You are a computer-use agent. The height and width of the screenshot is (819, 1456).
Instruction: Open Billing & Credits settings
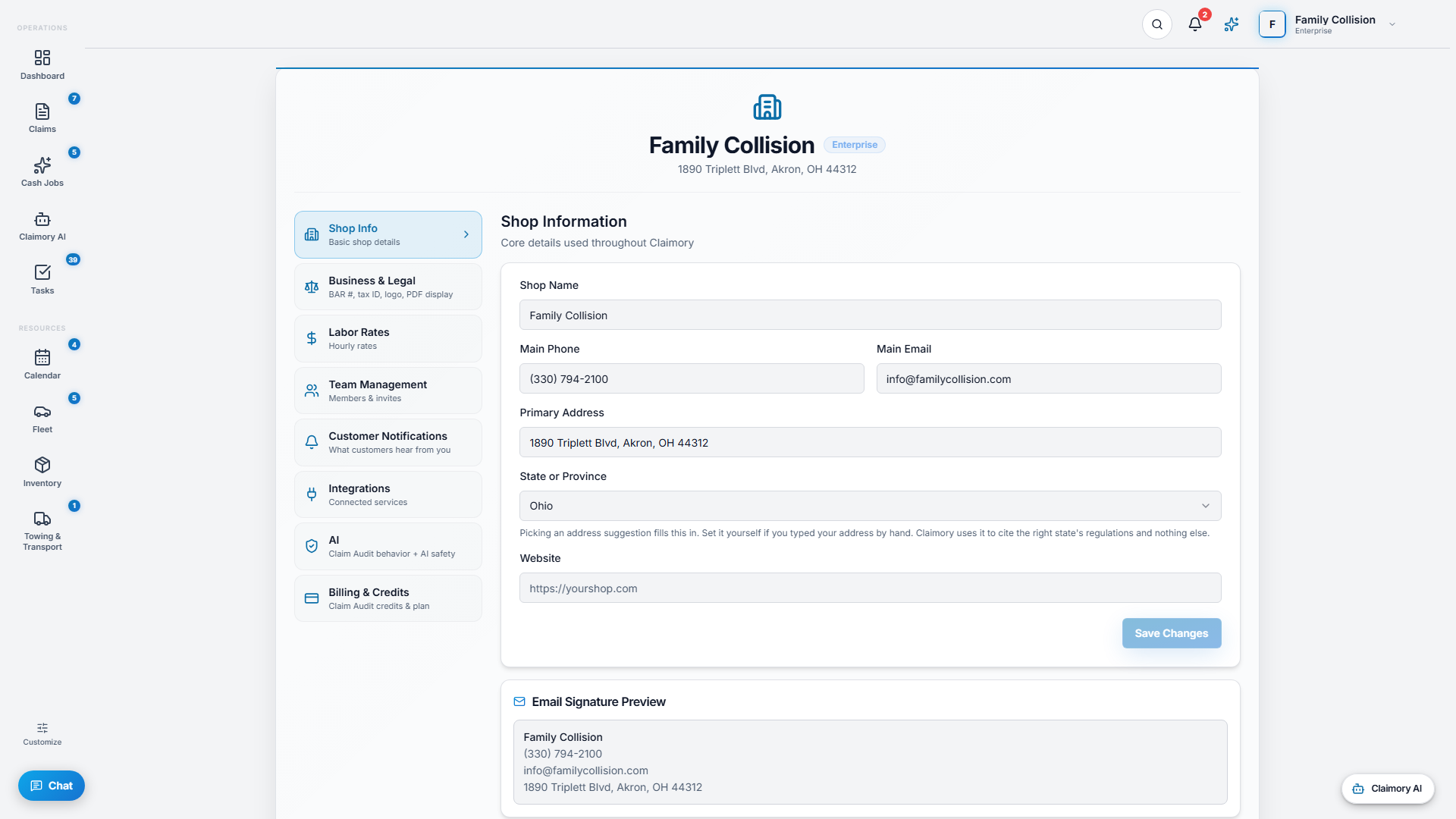tap(388, 598)
